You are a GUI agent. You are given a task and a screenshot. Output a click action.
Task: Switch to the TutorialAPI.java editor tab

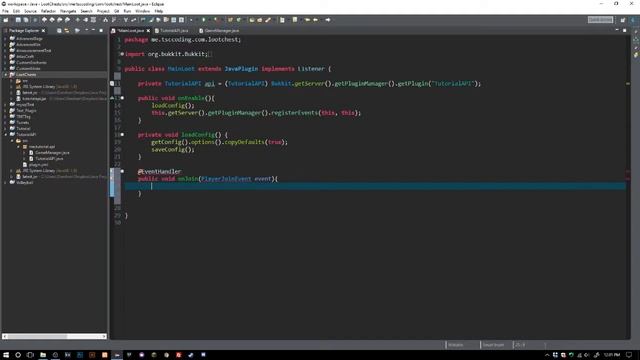click(x=174, y=31)
